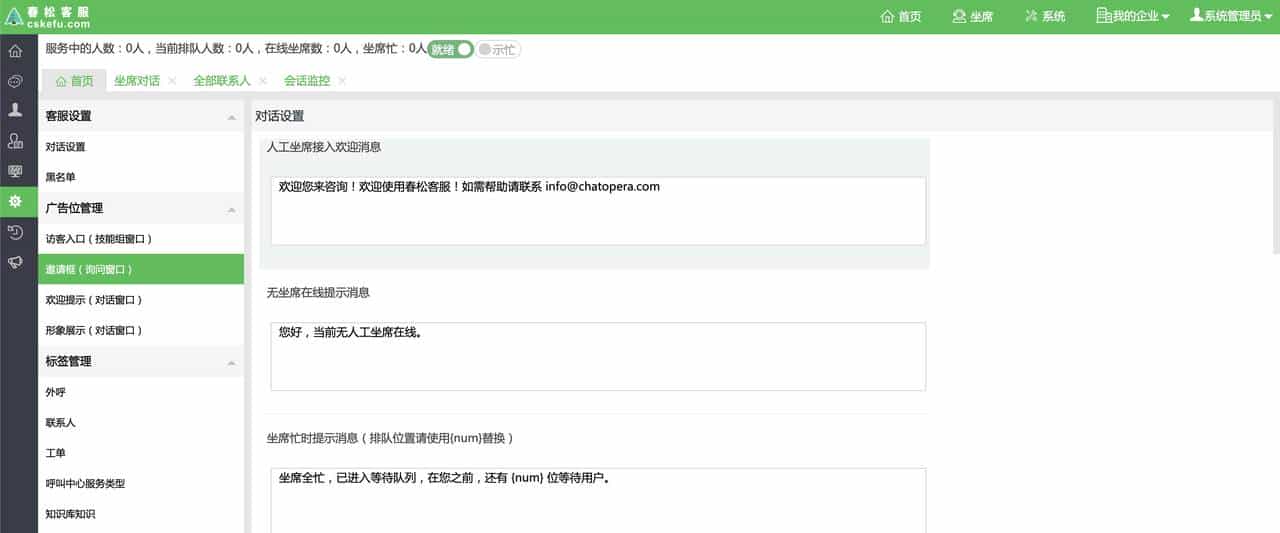Image resolution: width=1280 pixels, height=533 pixels.
Task: Switch to the 首页 tab
Action: tap(74, 81)
